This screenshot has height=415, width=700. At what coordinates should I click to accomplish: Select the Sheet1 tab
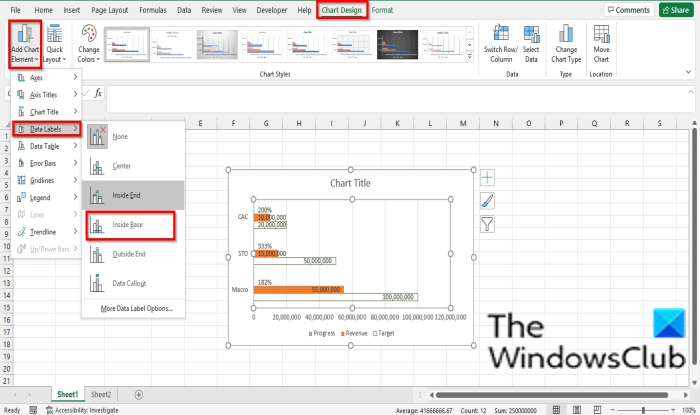pos(67,394)
